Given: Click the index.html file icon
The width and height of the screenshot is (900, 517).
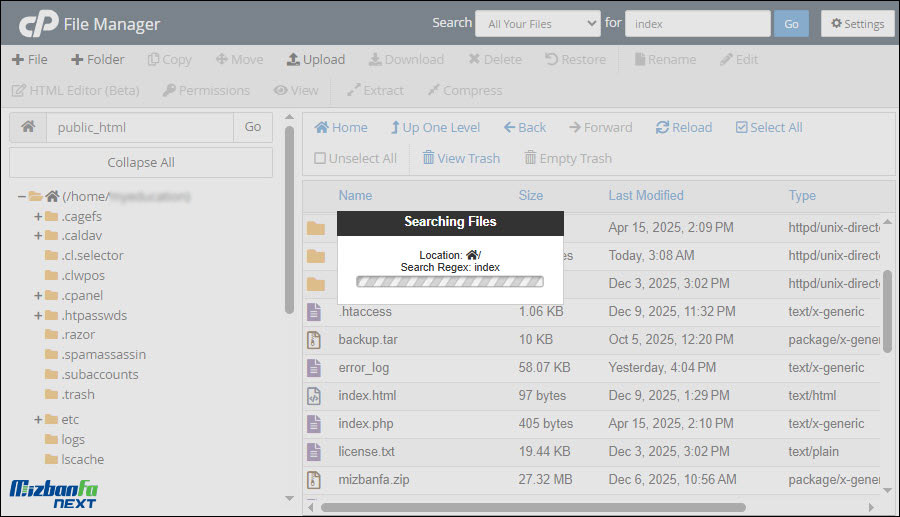Looking at the screenshot, I should (315, 396).
